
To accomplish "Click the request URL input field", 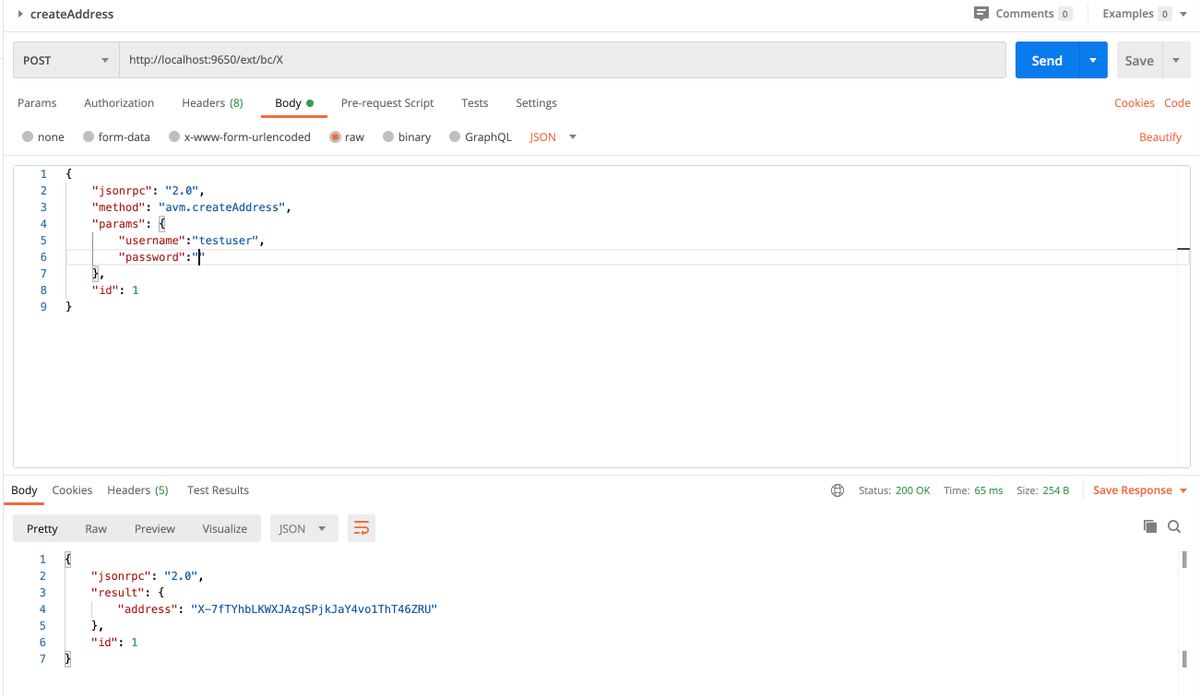I will point(560,60).
